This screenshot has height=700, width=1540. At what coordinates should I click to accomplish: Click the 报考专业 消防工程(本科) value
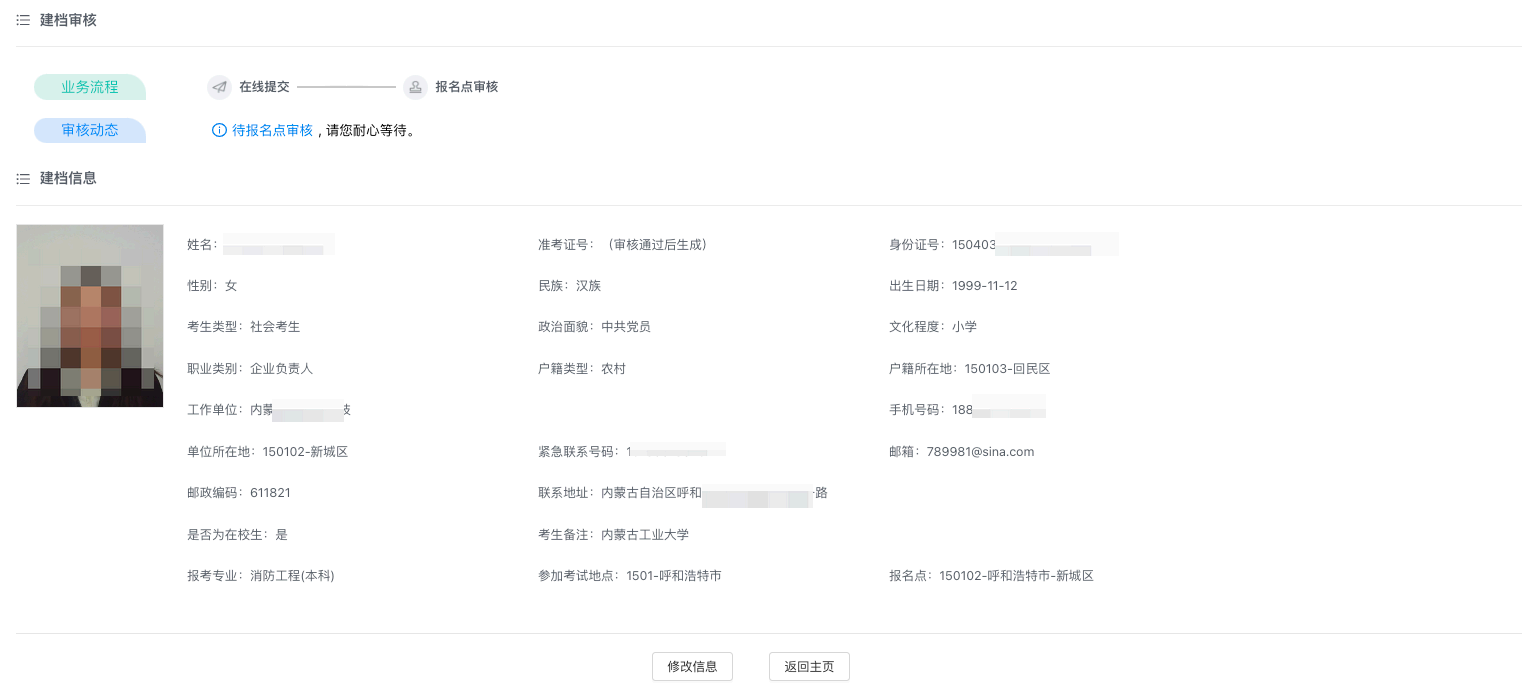point(292,576)
